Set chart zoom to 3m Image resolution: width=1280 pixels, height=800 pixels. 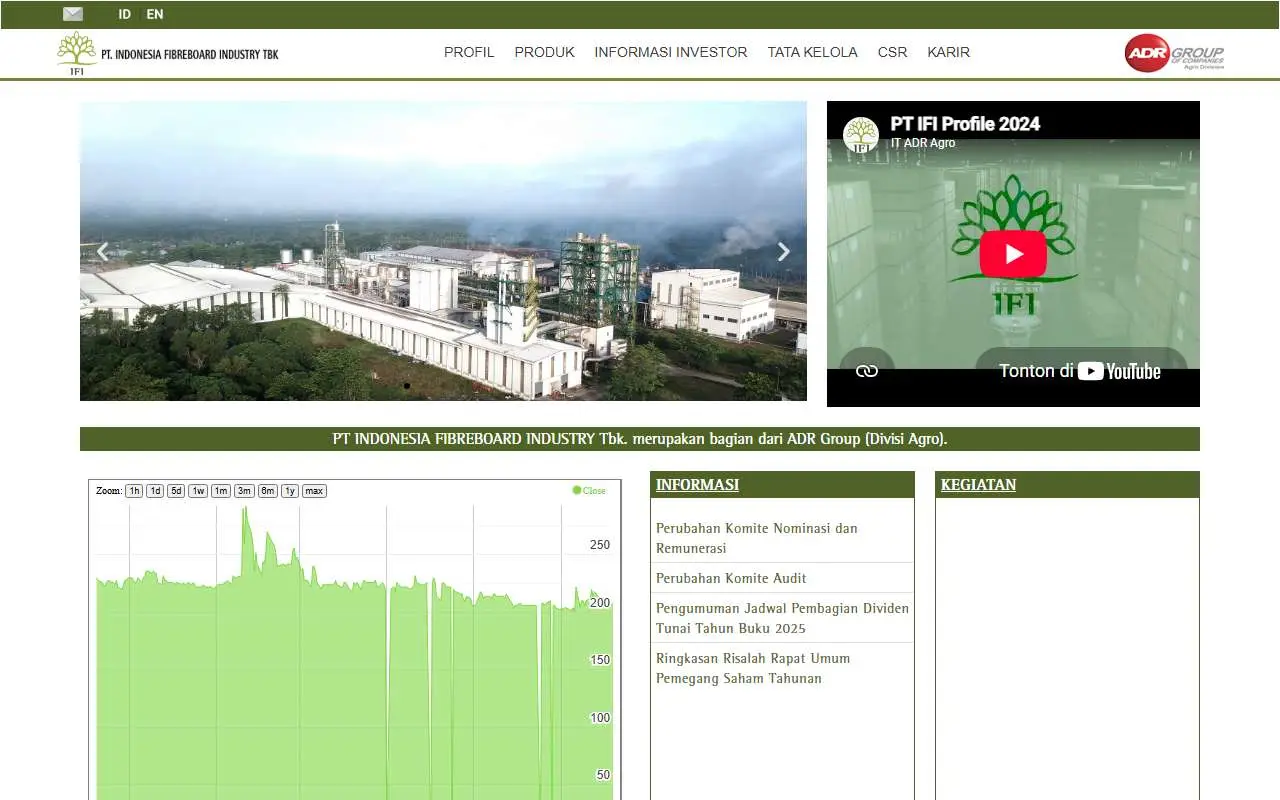coord(244,491)
